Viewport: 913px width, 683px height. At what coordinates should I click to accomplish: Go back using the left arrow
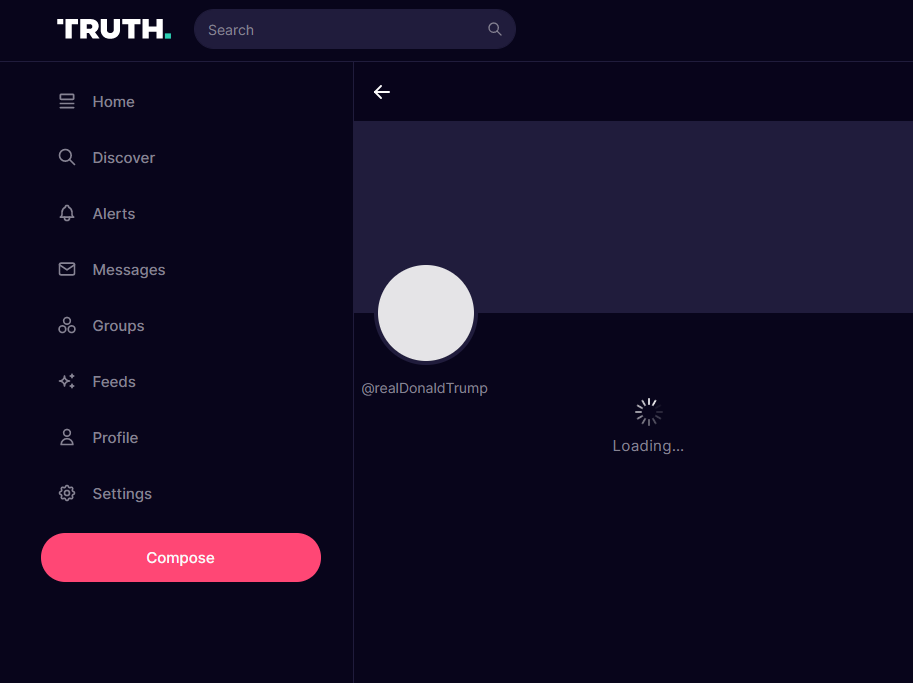(382, 92)
